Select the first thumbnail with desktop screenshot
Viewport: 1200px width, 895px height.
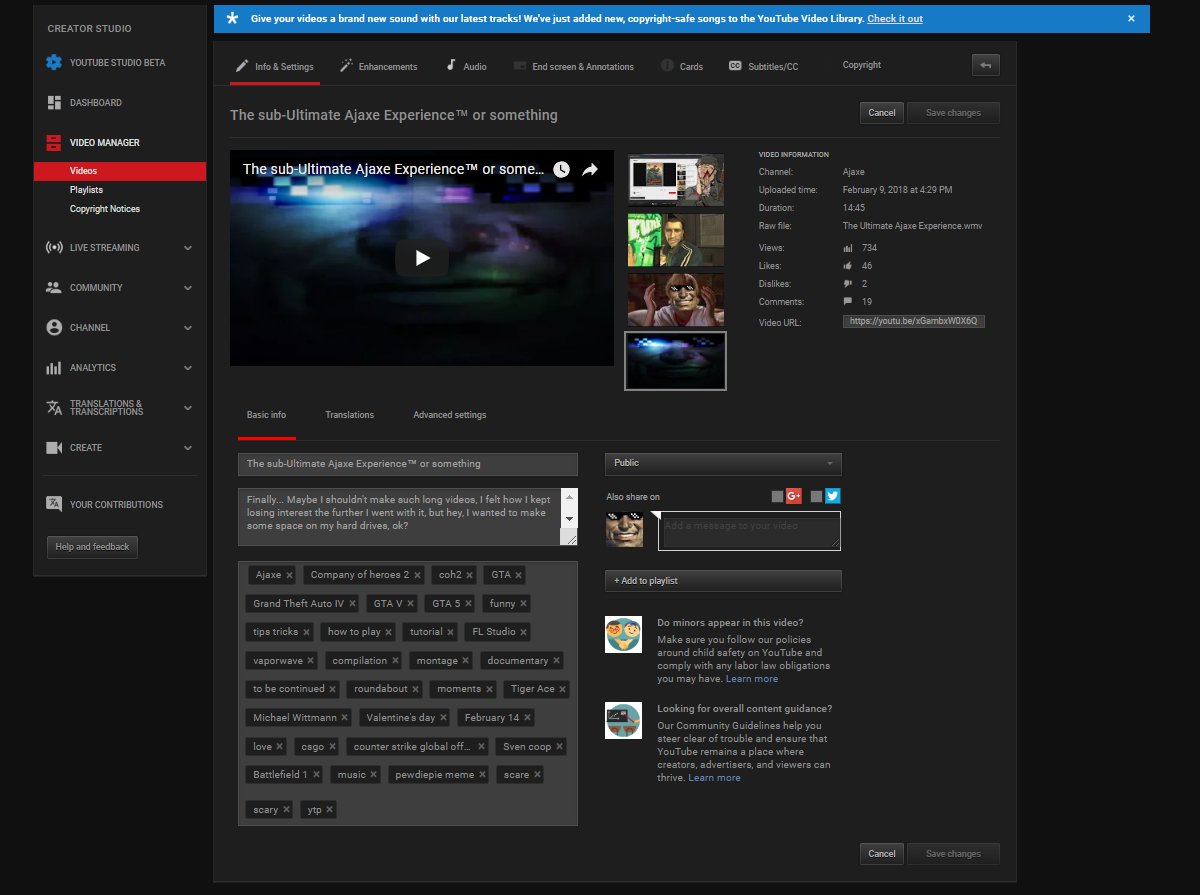pos(676,180)
